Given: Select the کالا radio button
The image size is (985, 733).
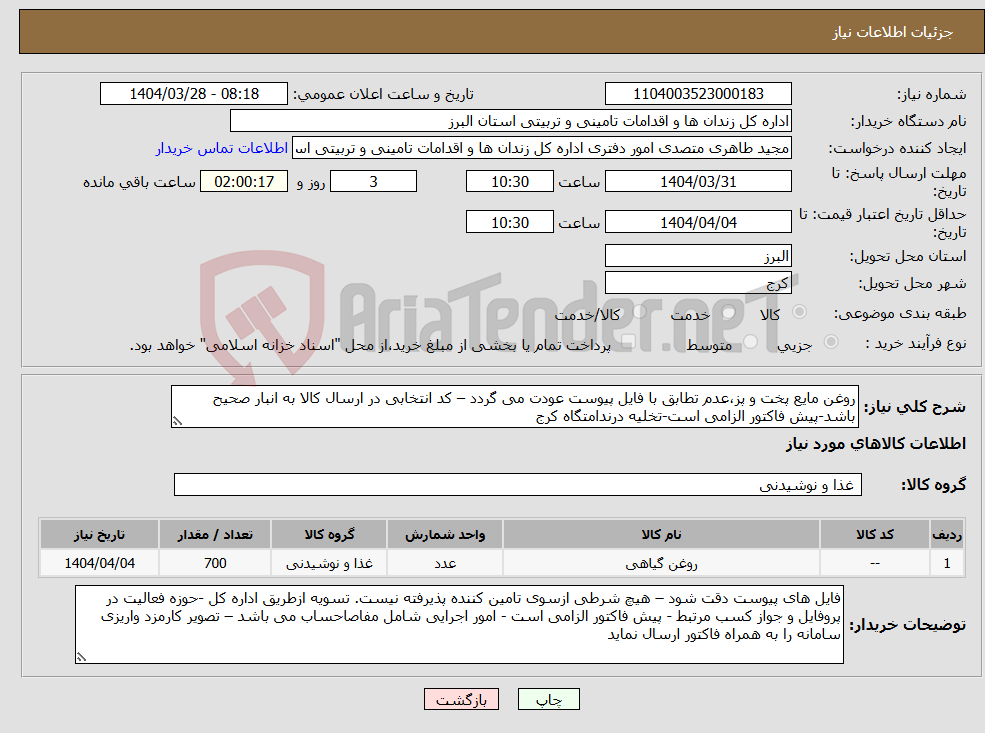Looking at the screenshot, I should point(800,312).
